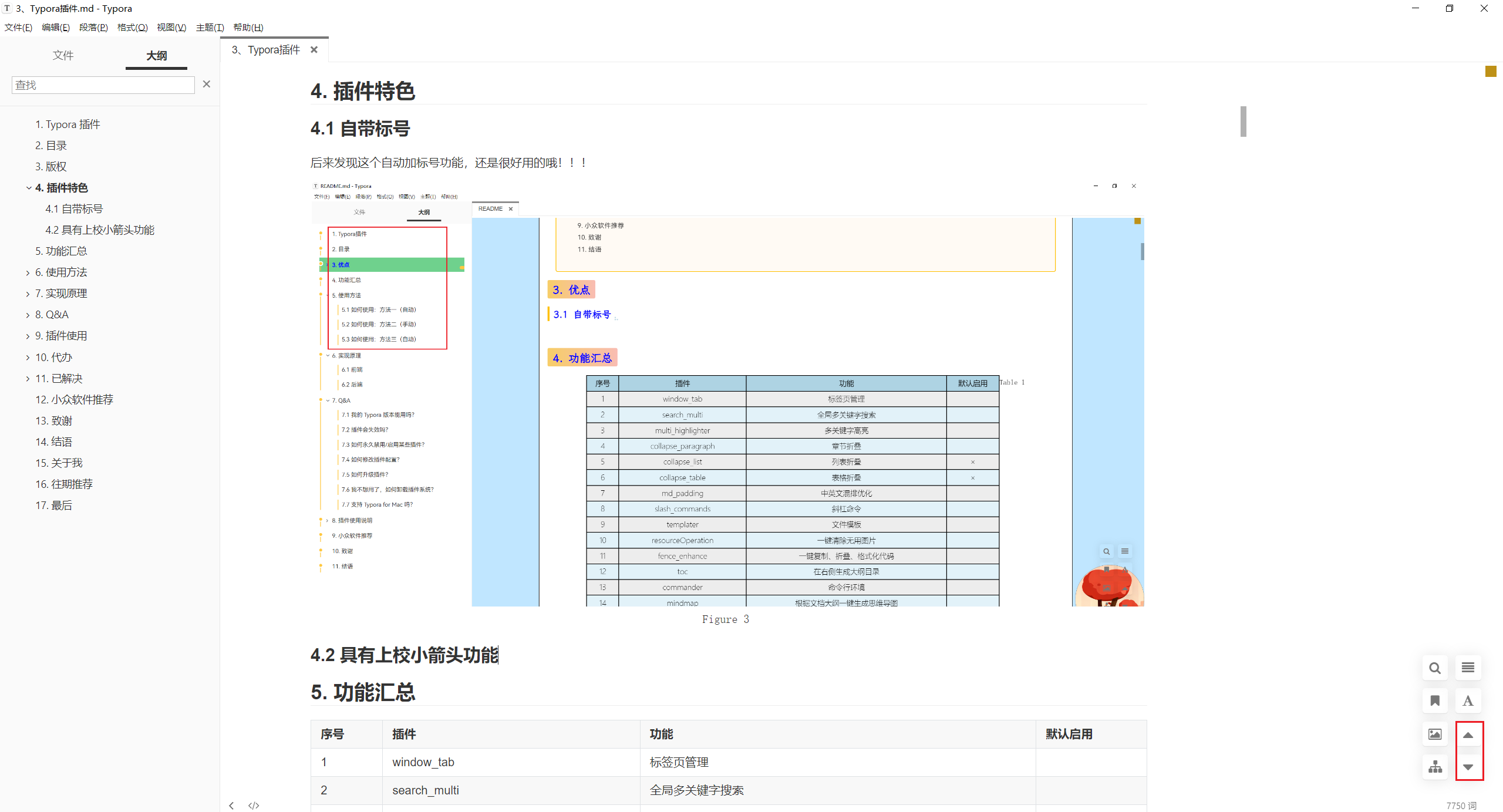Switch sidebar to the 文件 tab

tap(63, 55)
